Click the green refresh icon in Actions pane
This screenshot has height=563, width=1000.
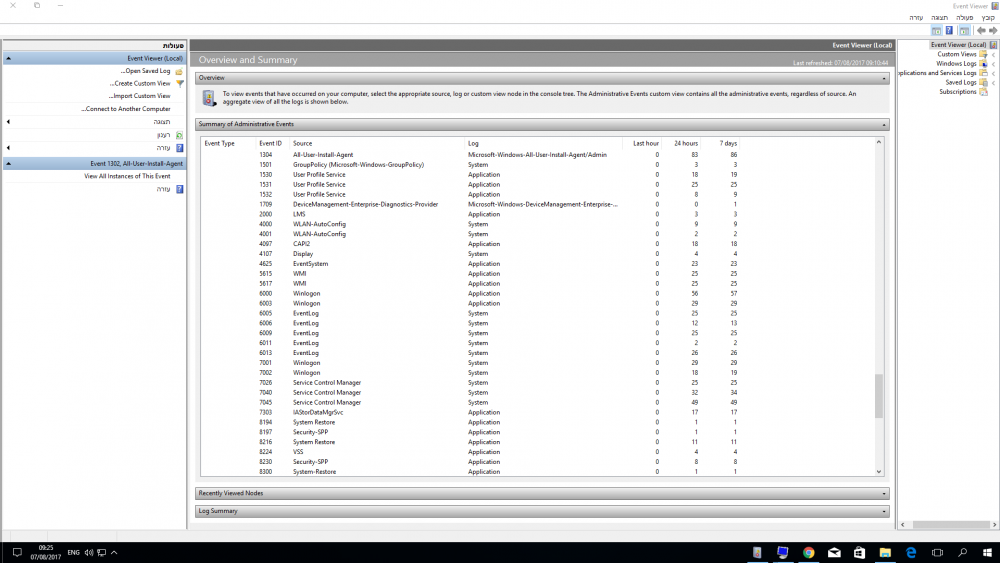click(179, 135)
